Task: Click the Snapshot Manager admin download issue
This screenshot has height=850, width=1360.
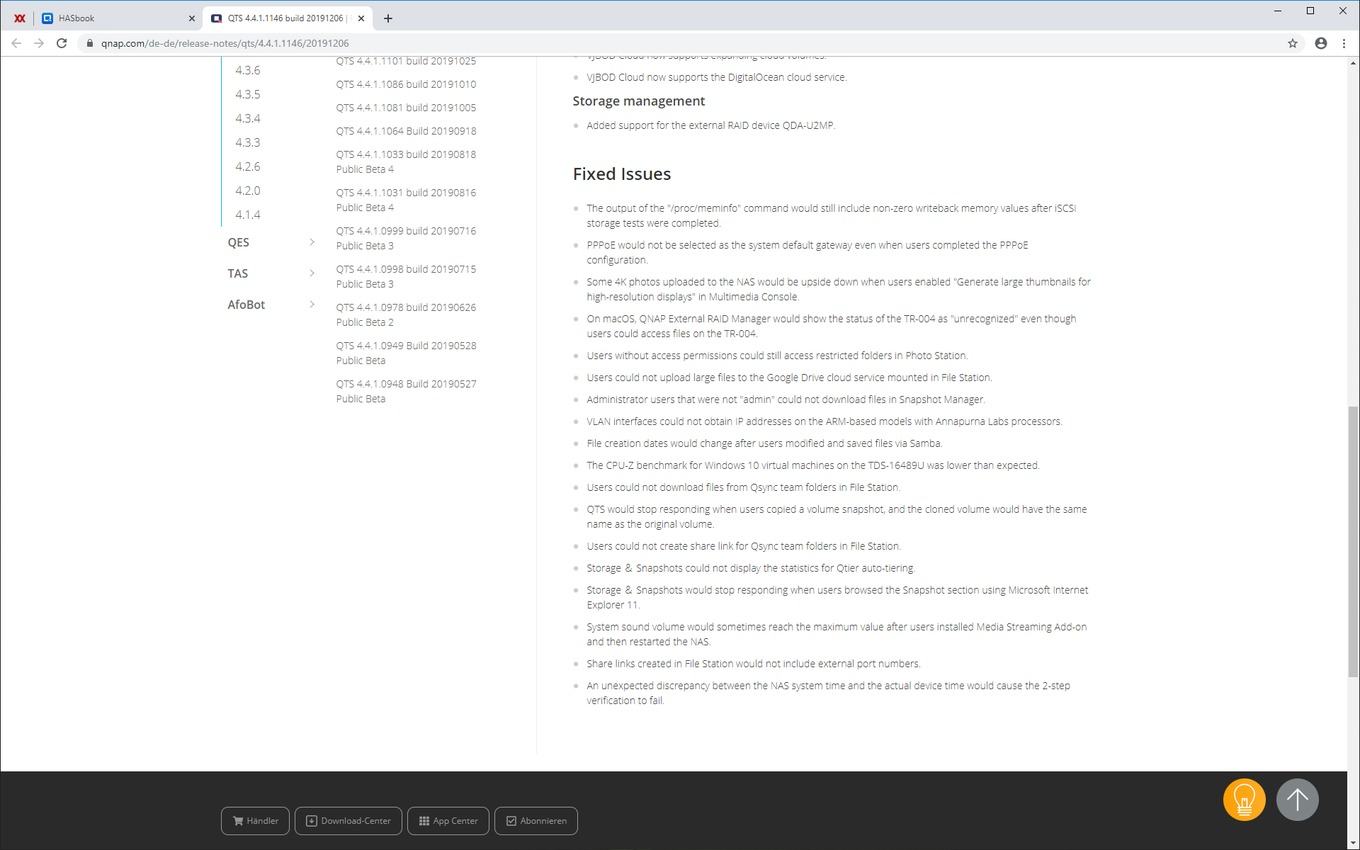Action: point(785,399)
